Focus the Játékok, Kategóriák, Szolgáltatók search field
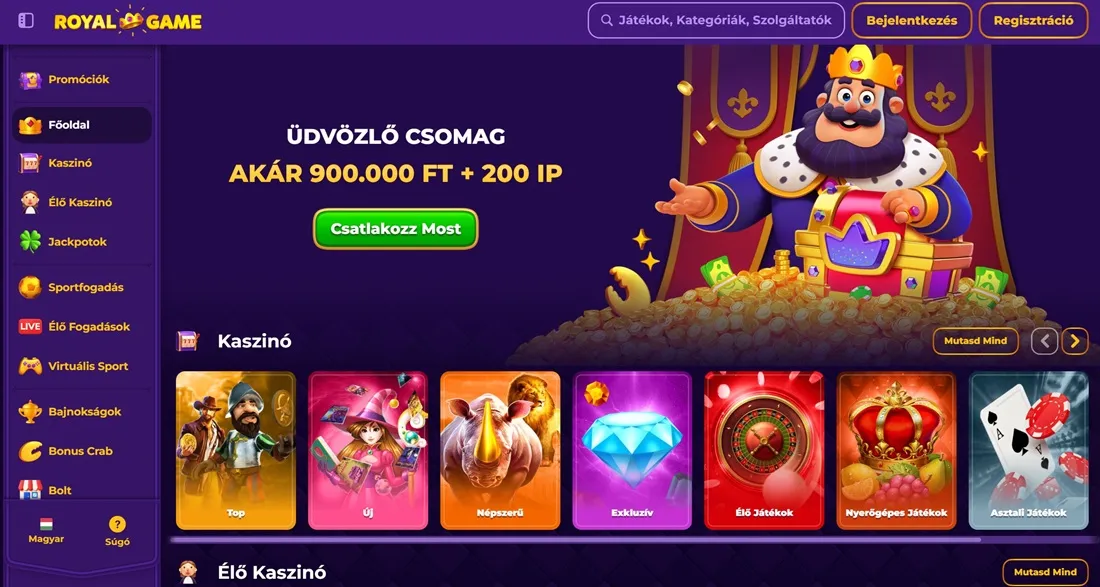 (716, 20)
